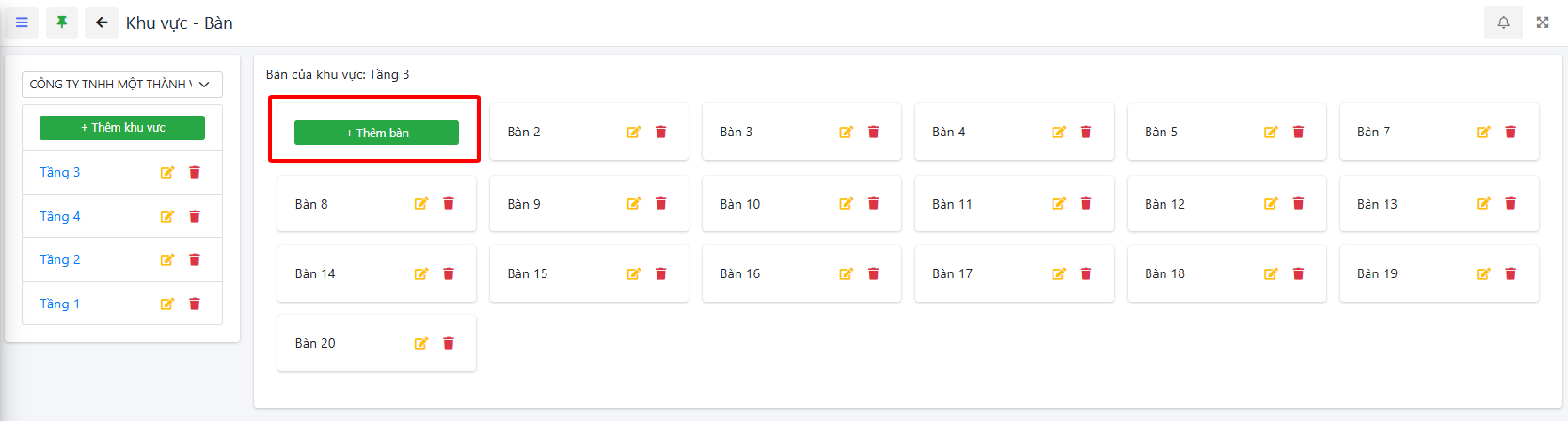This screenshot has height=421, width=1568.
Task: Delete table Bàn 13
Action: pyautogui.click(x=1511, y=204)
